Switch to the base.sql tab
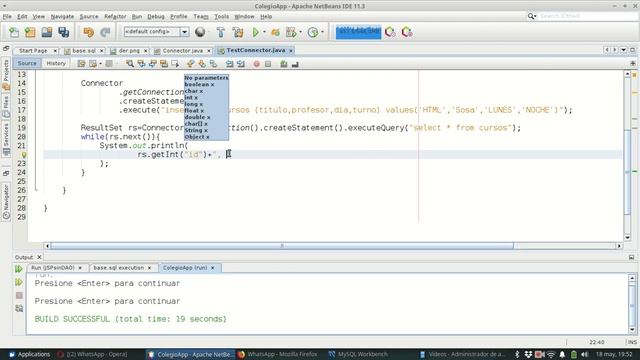 coord(84,51)
